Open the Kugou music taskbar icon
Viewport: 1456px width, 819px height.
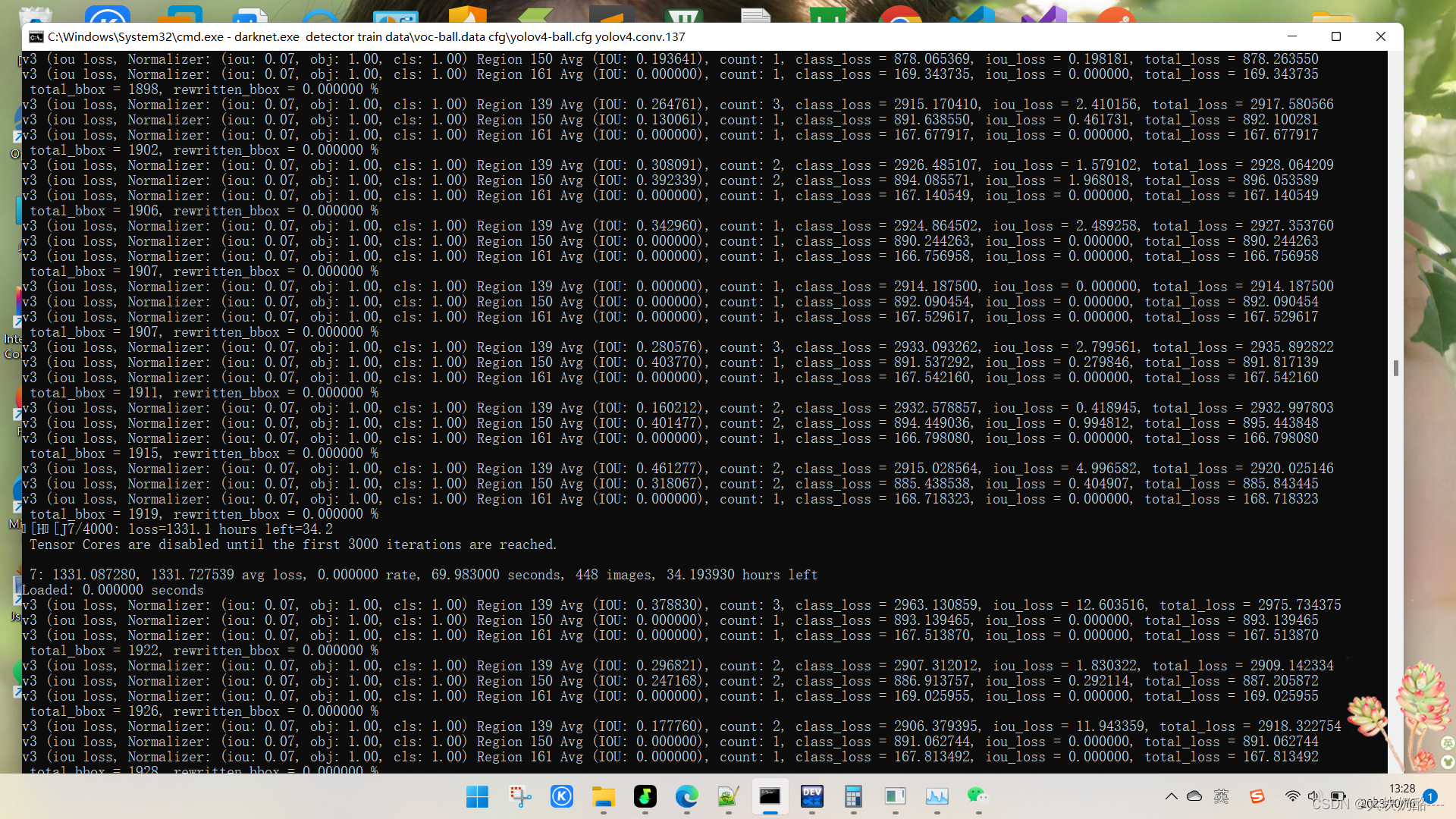coord(562,796)
